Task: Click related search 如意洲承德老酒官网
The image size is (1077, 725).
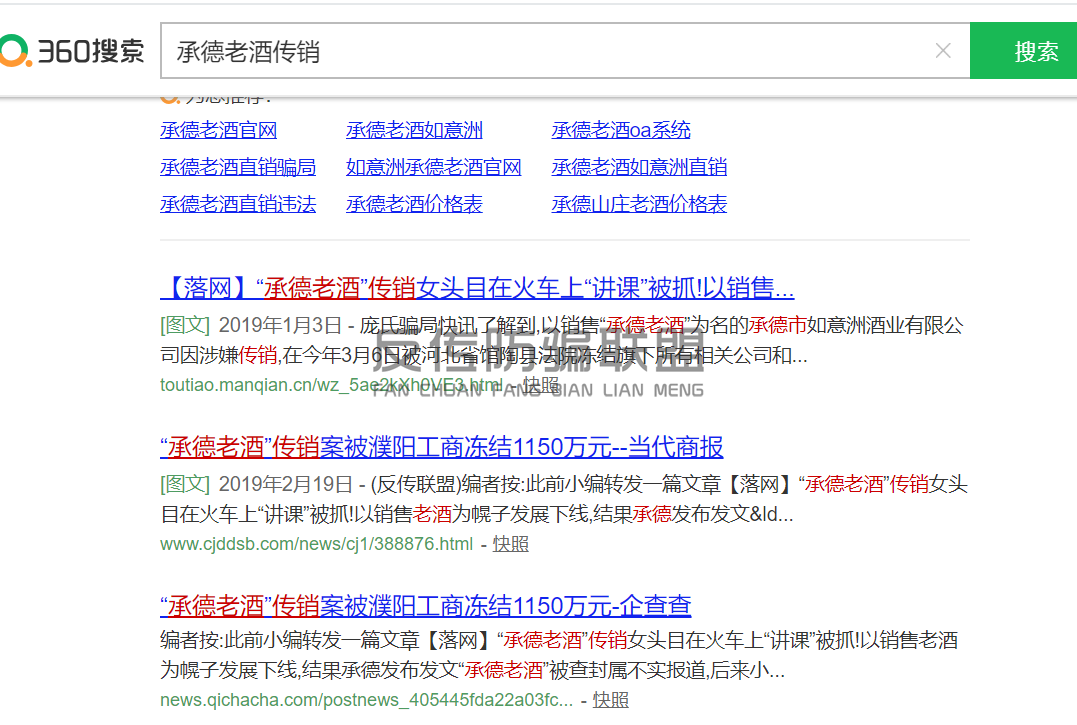Action: tap(433, 167)
